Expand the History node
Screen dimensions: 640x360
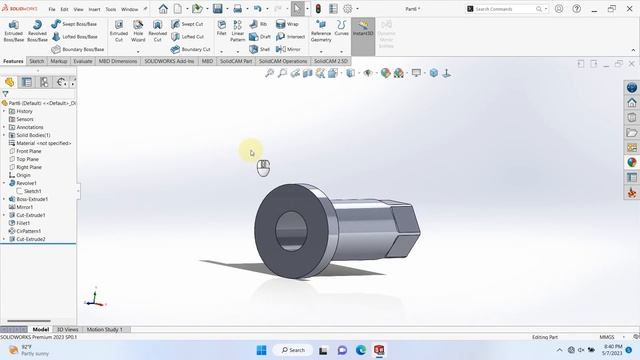[4, 111]
